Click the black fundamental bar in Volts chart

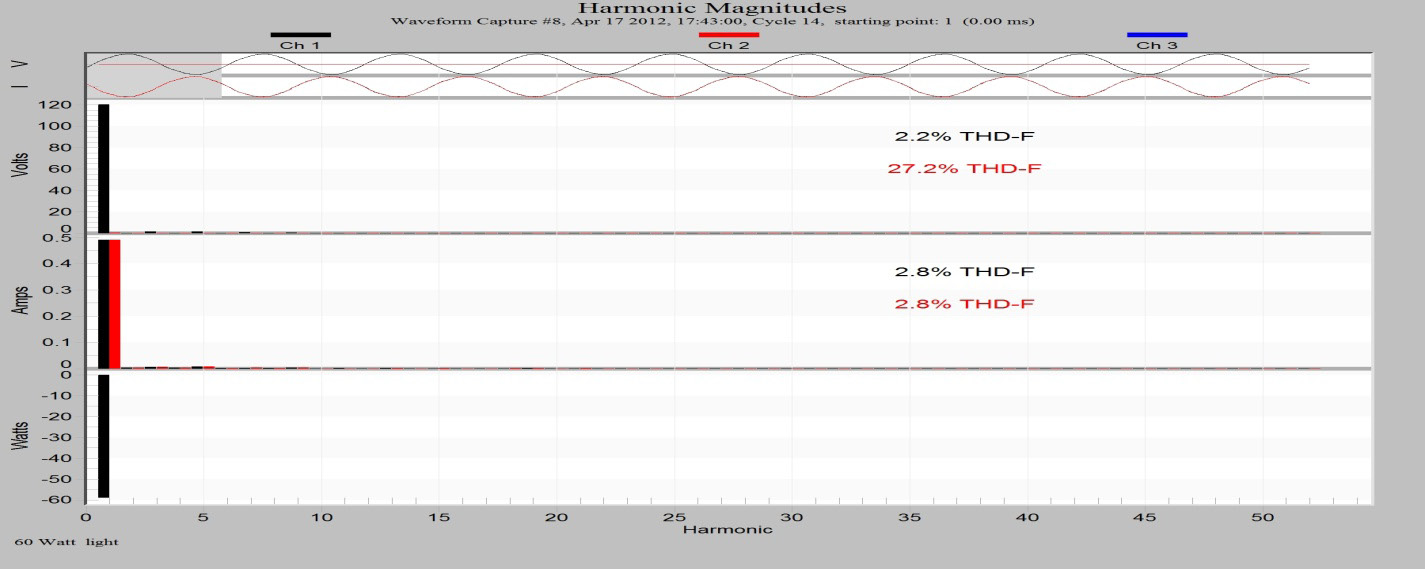pyautogui.click(x=103, y=167)
